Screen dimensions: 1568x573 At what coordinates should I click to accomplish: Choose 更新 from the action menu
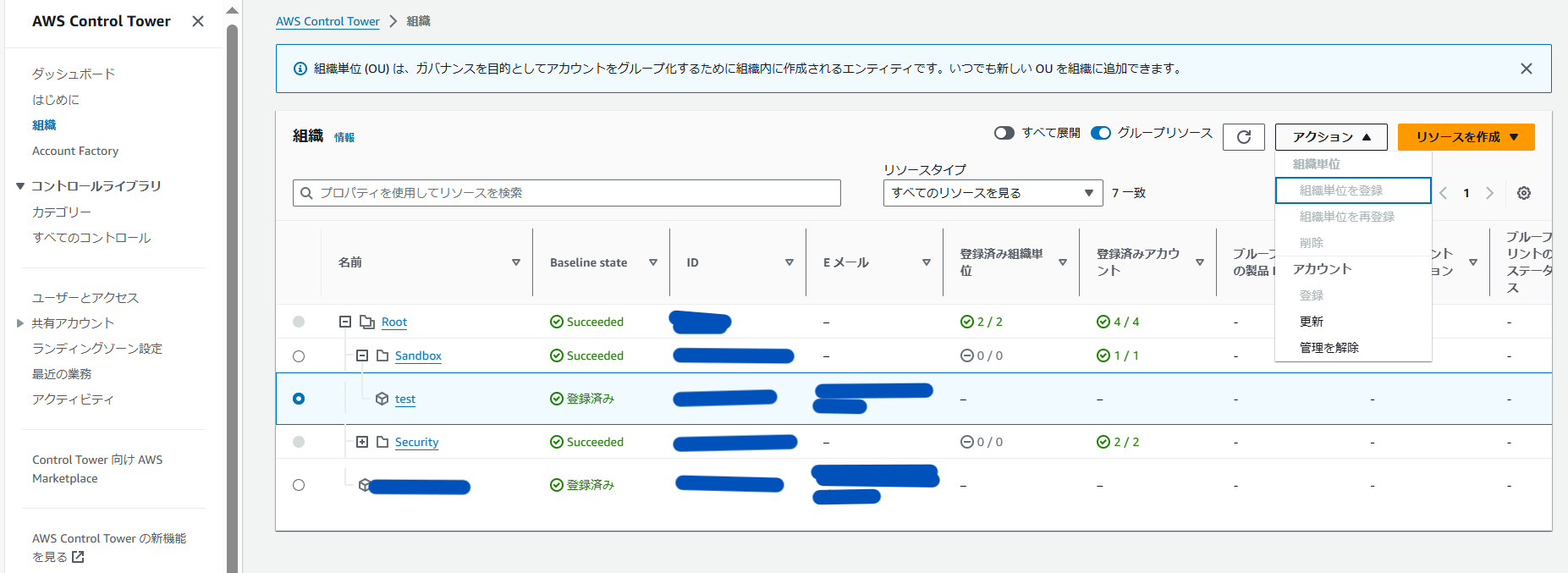point(1353,322)
